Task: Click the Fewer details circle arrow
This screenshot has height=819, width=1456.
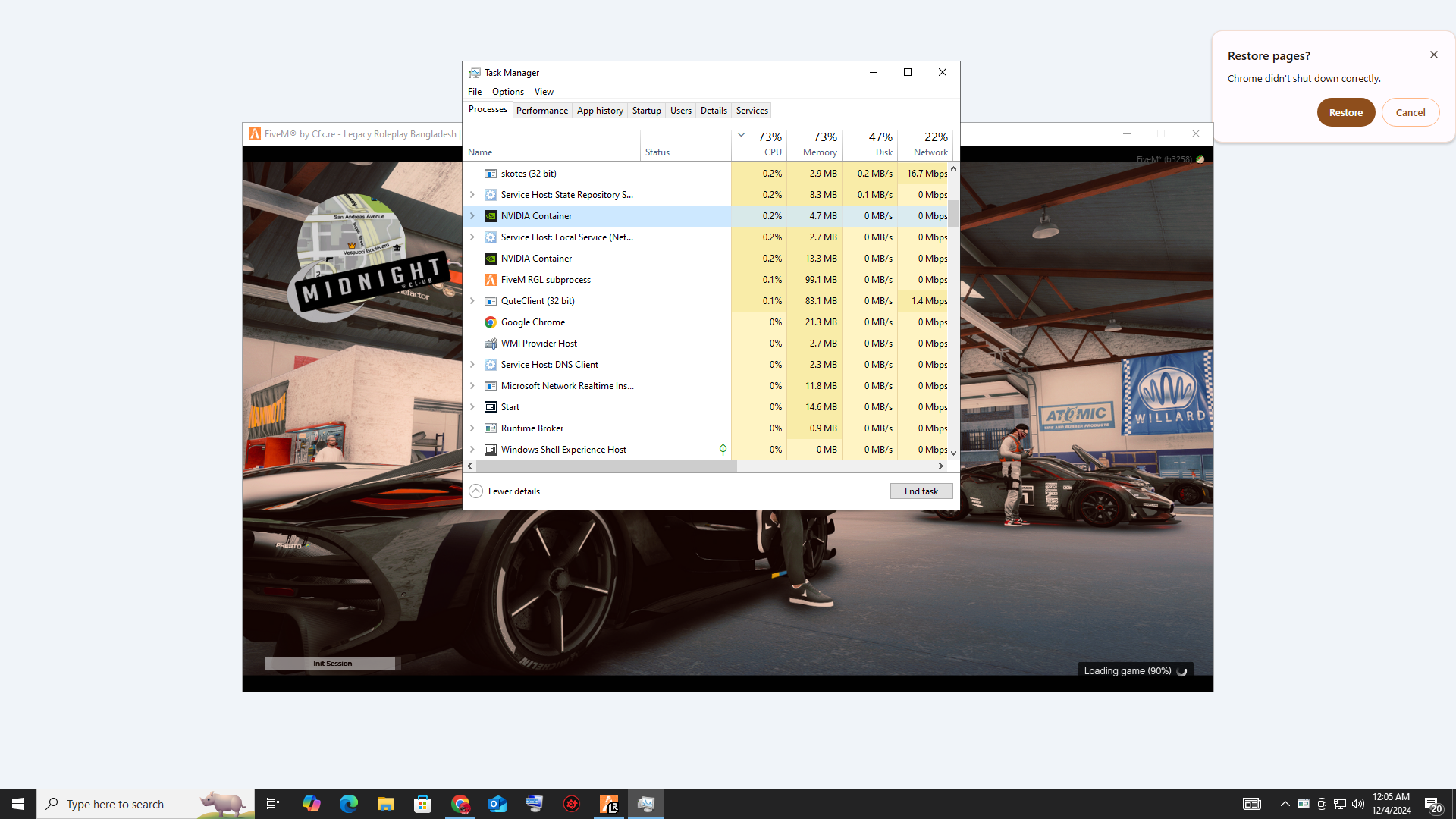Action: tap(475, 491)
